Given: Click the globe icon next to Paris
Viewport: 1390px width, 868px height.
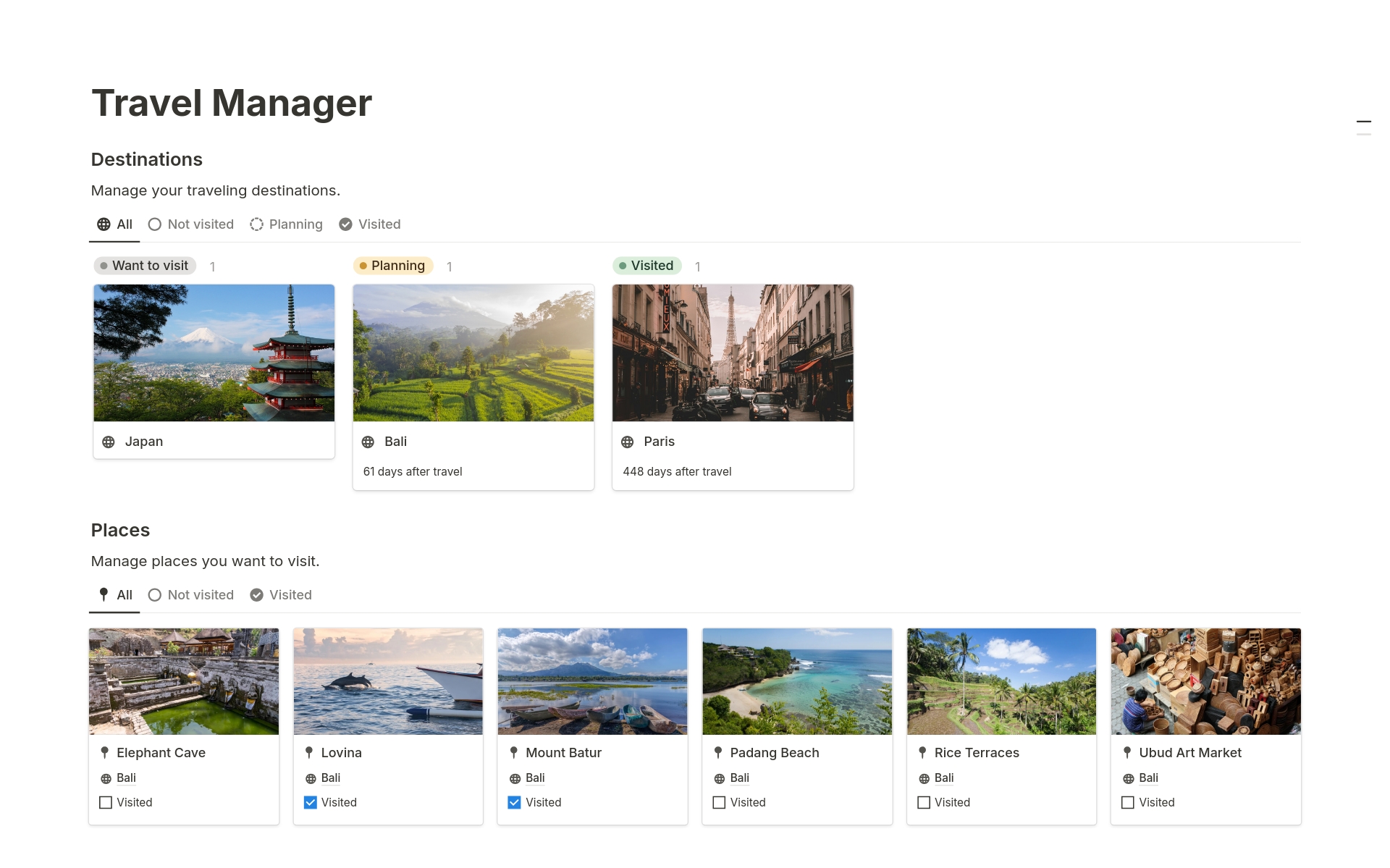Looking at the screenshot, I should (x=629, y=440).
